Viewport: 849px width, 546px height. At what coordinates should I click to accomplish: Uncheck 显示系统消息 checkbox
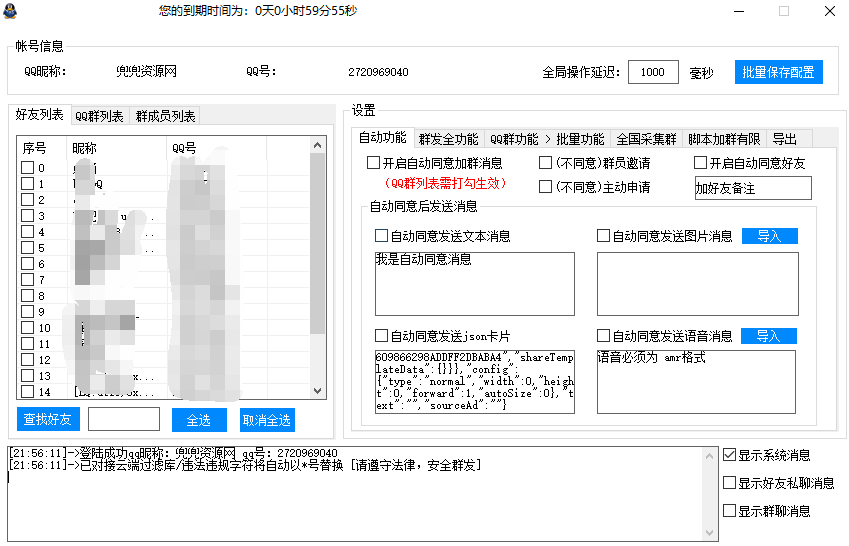coord(729,455)
